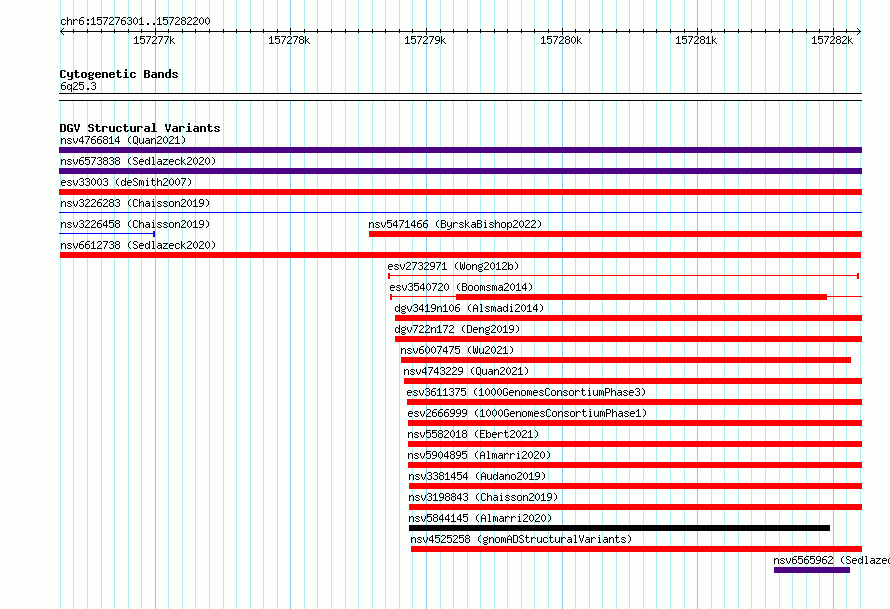Viewport: 890px width, 609px height.
Task: Select the nsv5582018 red variant bar
Action: click(635, 444)
